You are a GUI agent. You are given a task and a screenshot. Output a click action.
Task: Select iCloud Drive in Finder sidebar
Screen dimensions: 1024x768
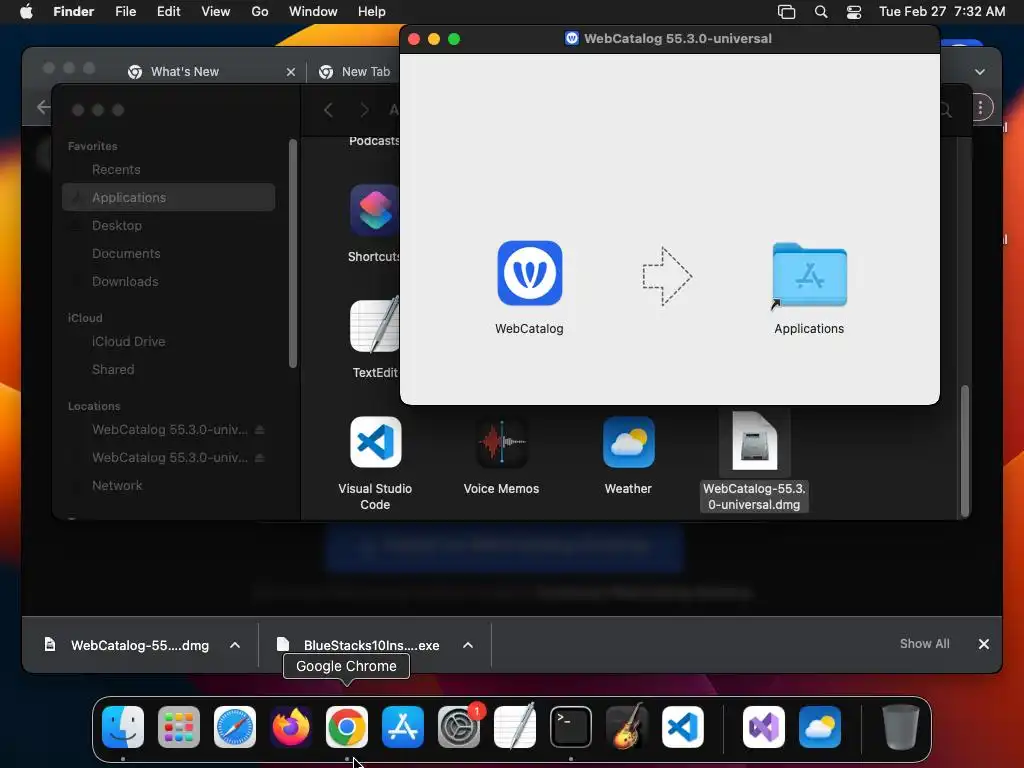click(x=168, y=342)
